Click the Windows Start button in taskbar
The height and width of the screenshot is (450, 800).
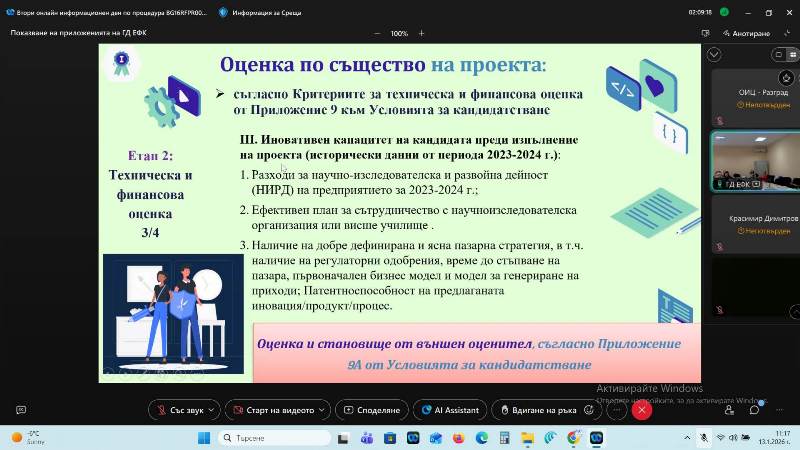click(x=204, y=438)
